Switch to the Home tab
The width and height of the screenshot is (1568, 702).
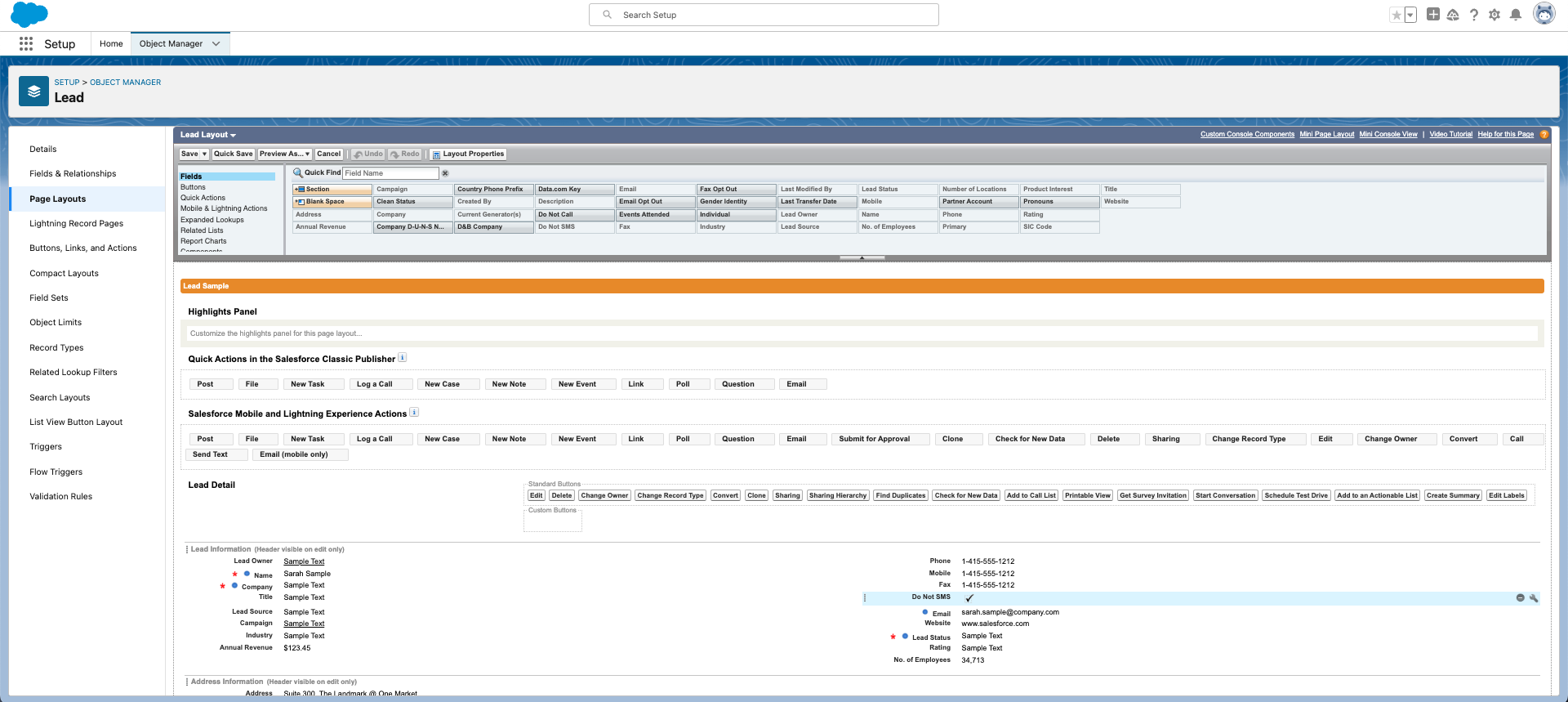[x=111, y=44]
